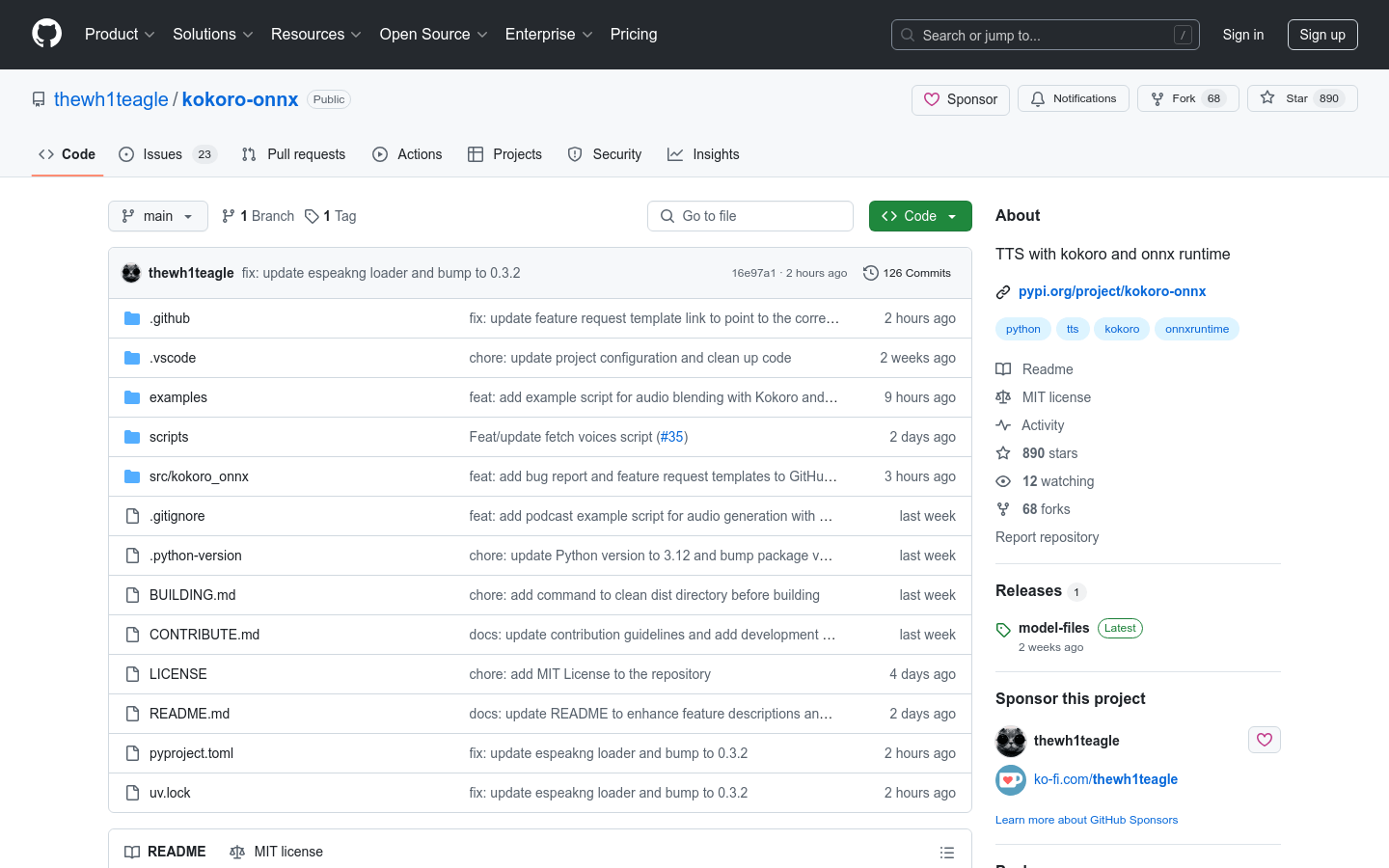Click thewh1teagle avatar in commit row

point(131,273)
